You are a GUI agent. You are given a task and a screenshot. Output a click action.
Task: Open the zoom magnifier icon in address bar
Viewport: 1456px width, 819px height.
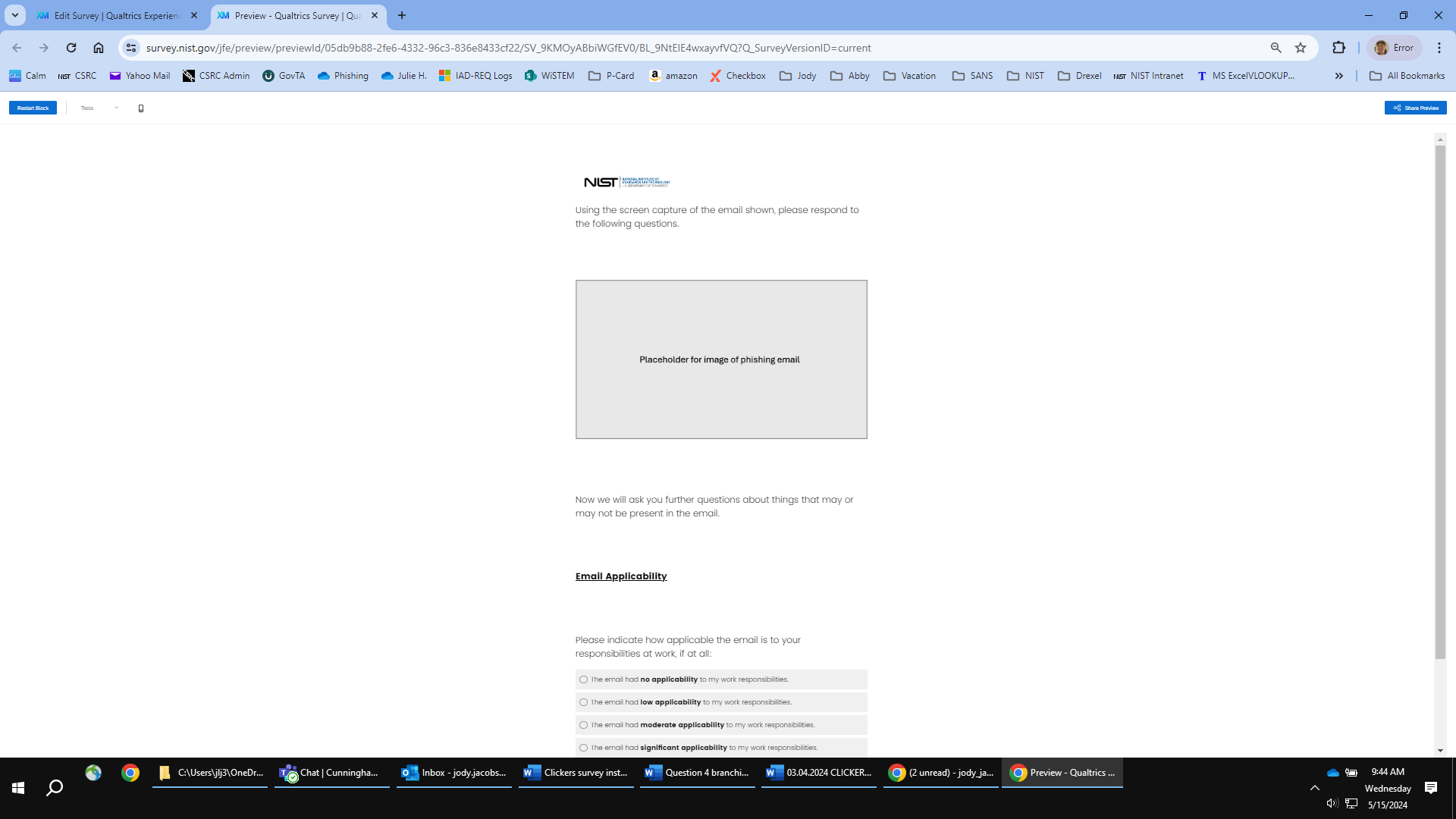click(1276, 48)
